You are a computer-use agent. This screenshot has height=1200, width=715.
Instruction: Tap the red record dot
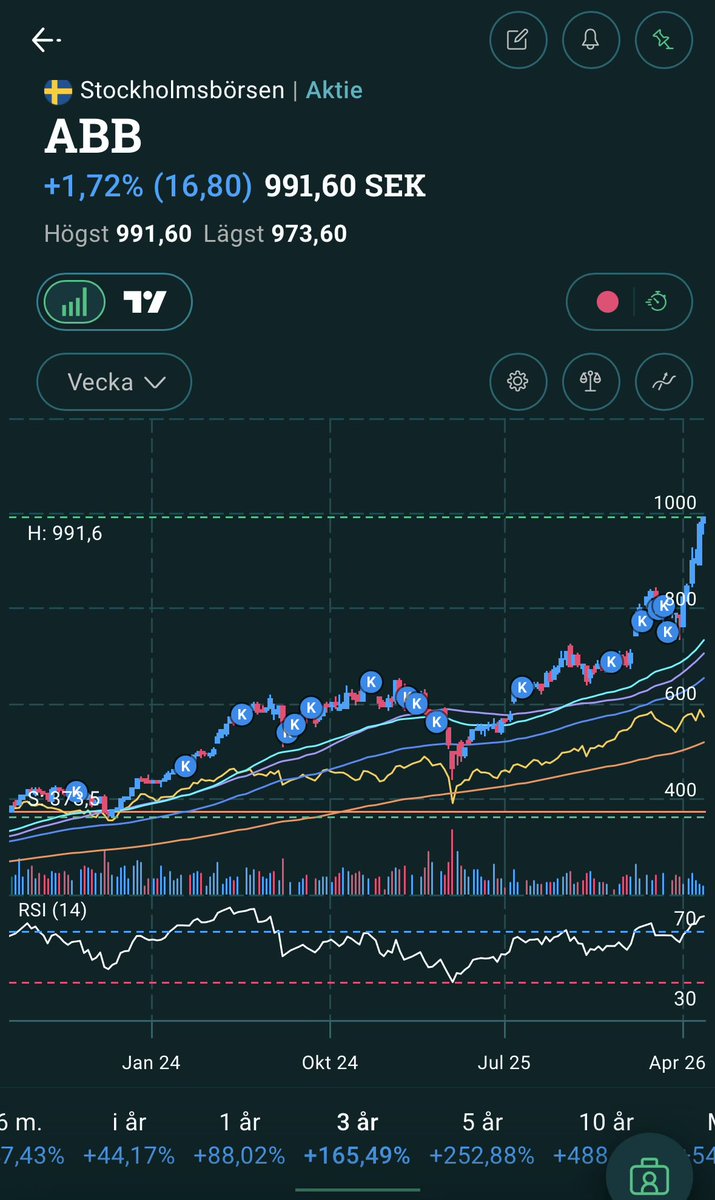click(x=607, y=301)
